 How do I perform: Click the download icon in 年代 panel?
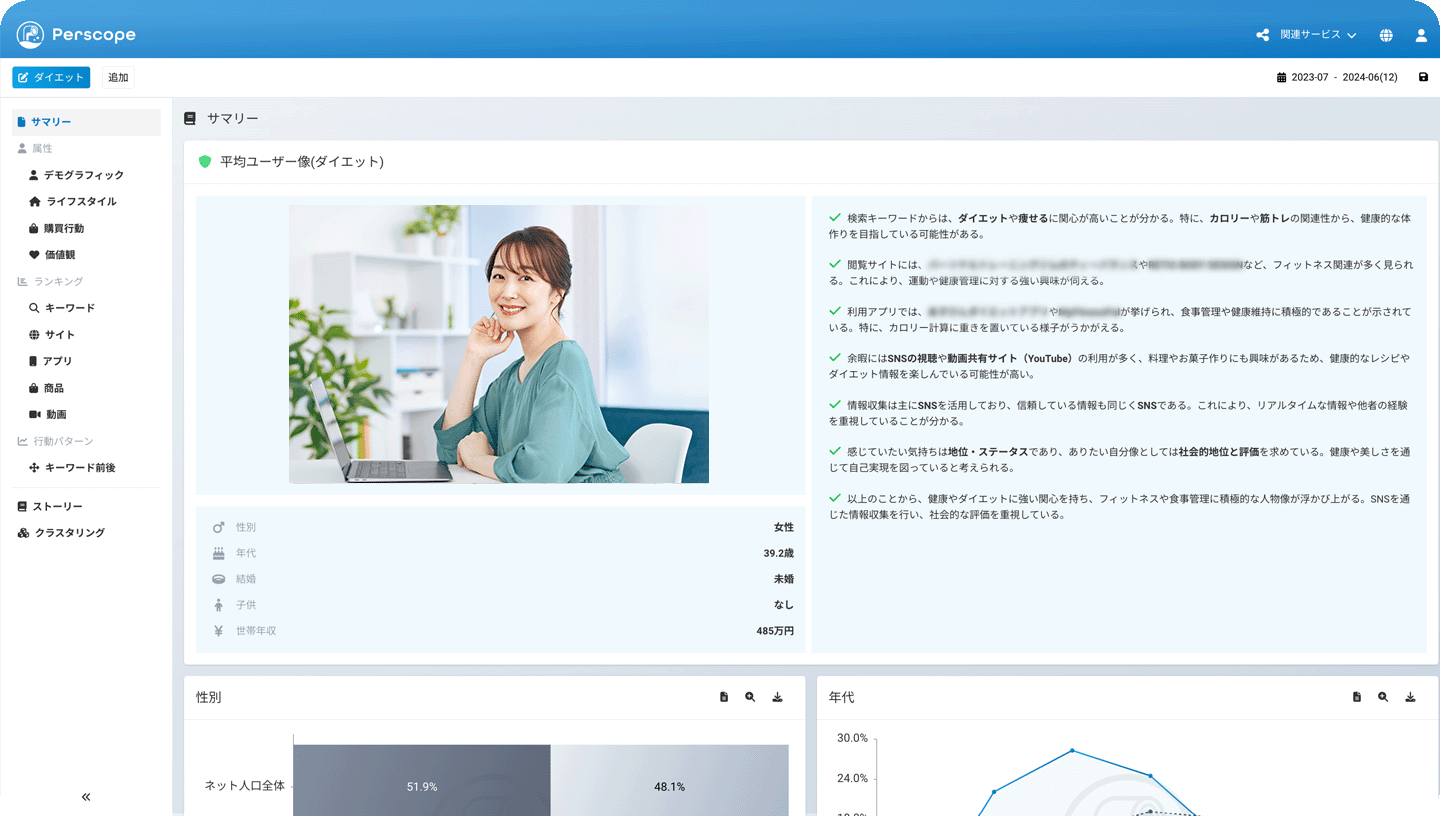click(1410, 697)
